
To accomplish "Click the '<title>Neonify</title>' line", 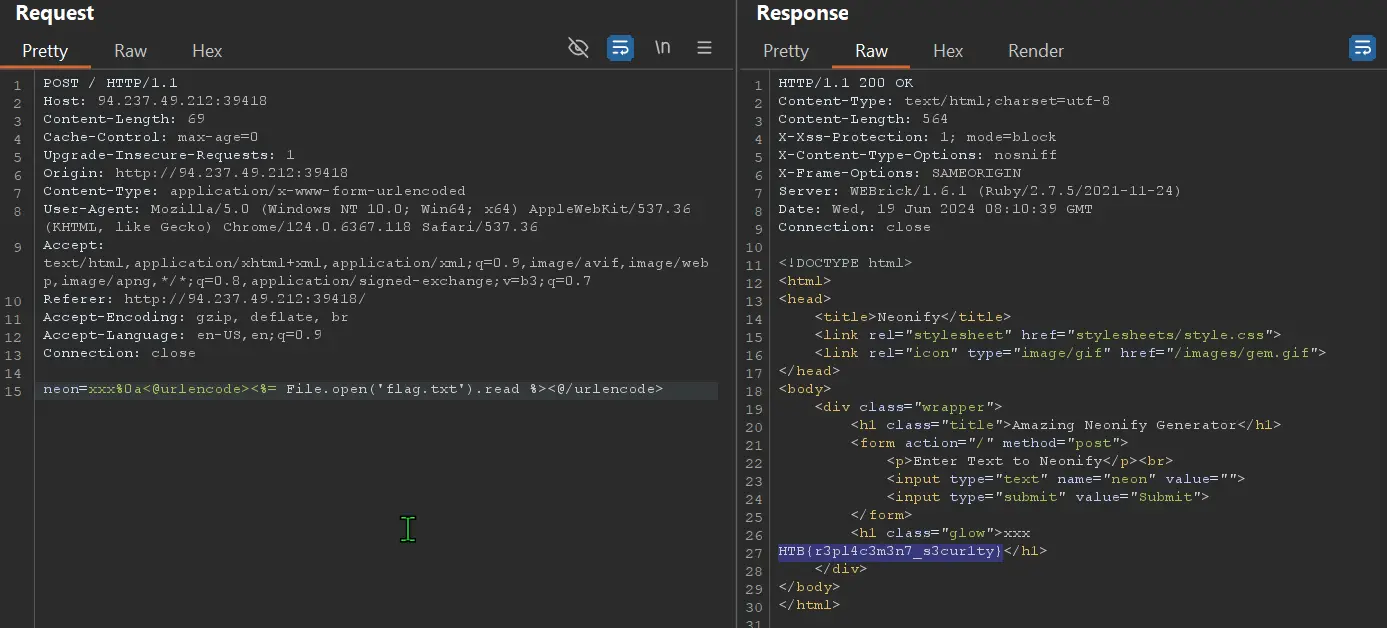I will (x=913, y=317).
